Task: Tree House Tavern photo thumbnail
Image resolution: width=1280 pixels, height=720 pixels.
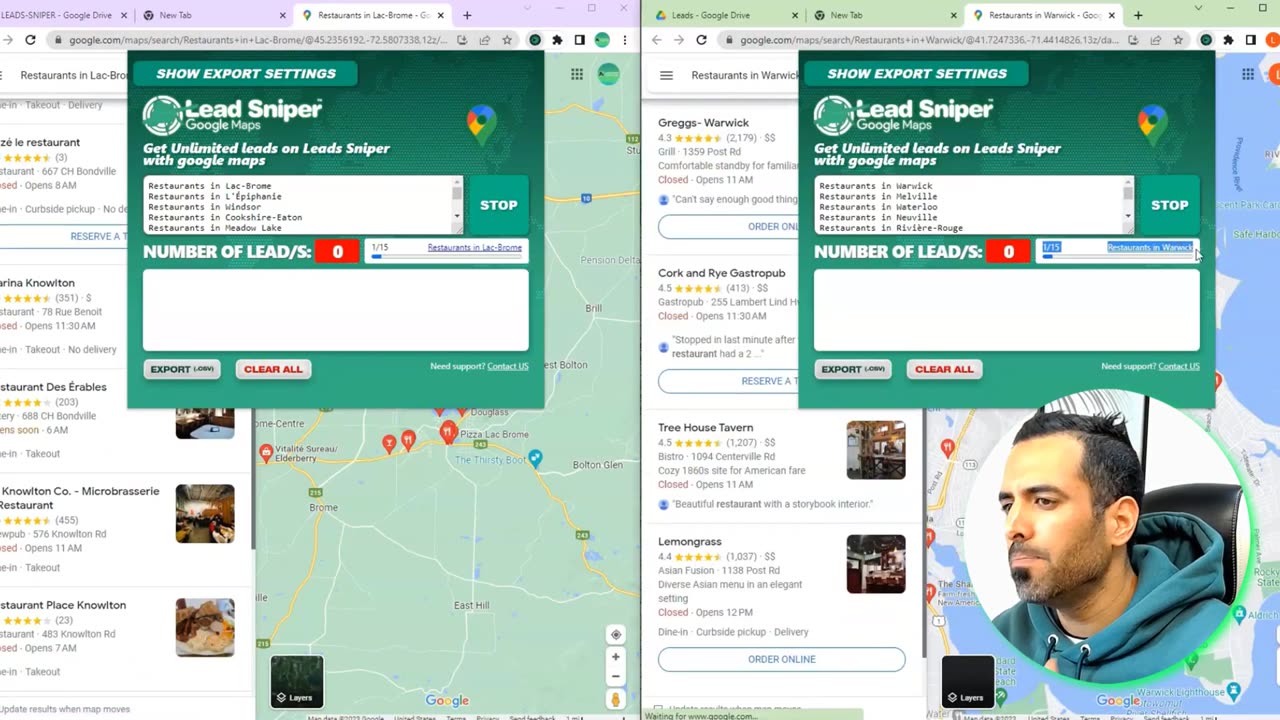Action: point(876,450)
